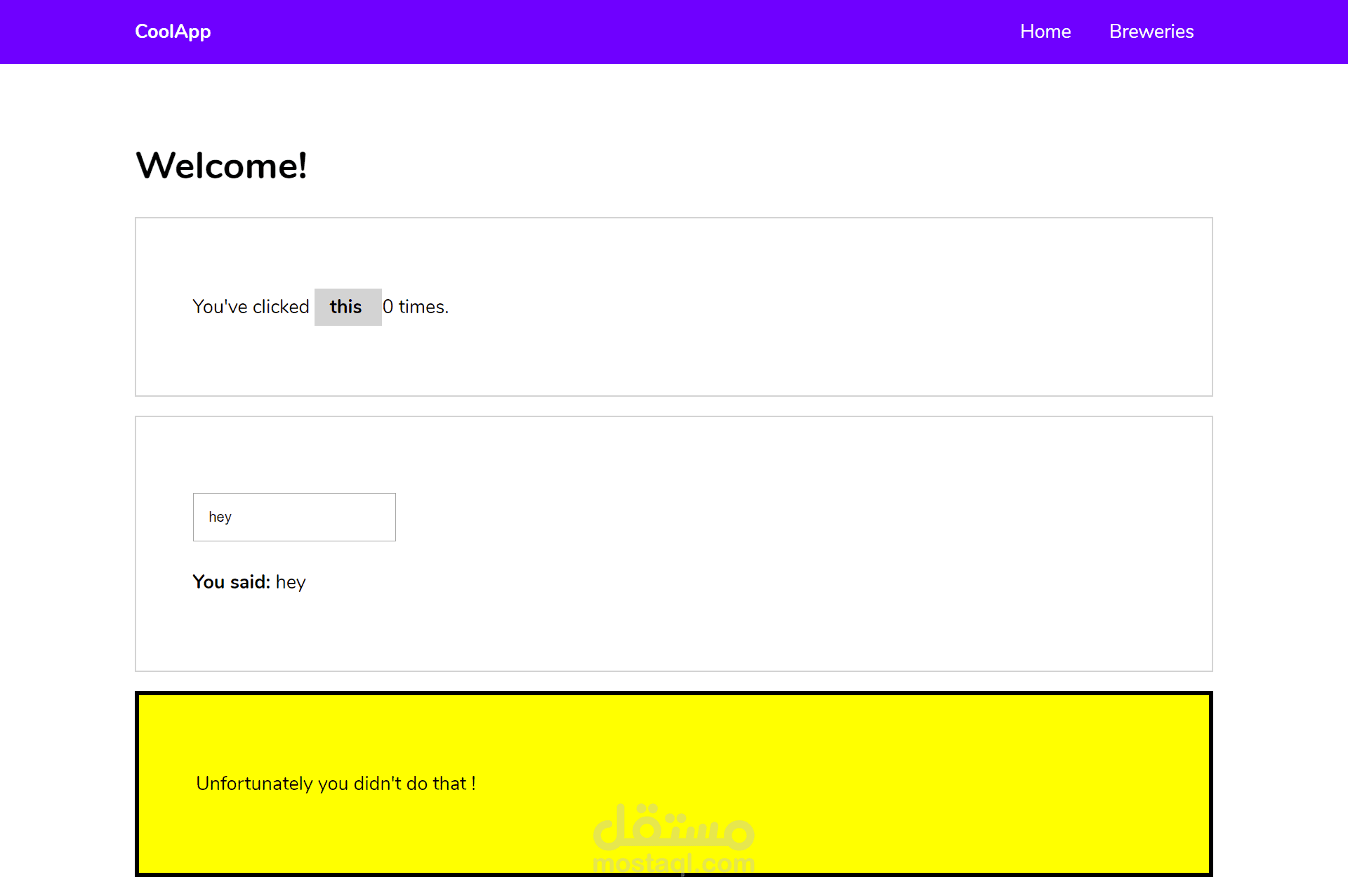This screenshot has height=896, width=1348.
Task: Click the "You've clicked" text
Action: coord(250,307)
